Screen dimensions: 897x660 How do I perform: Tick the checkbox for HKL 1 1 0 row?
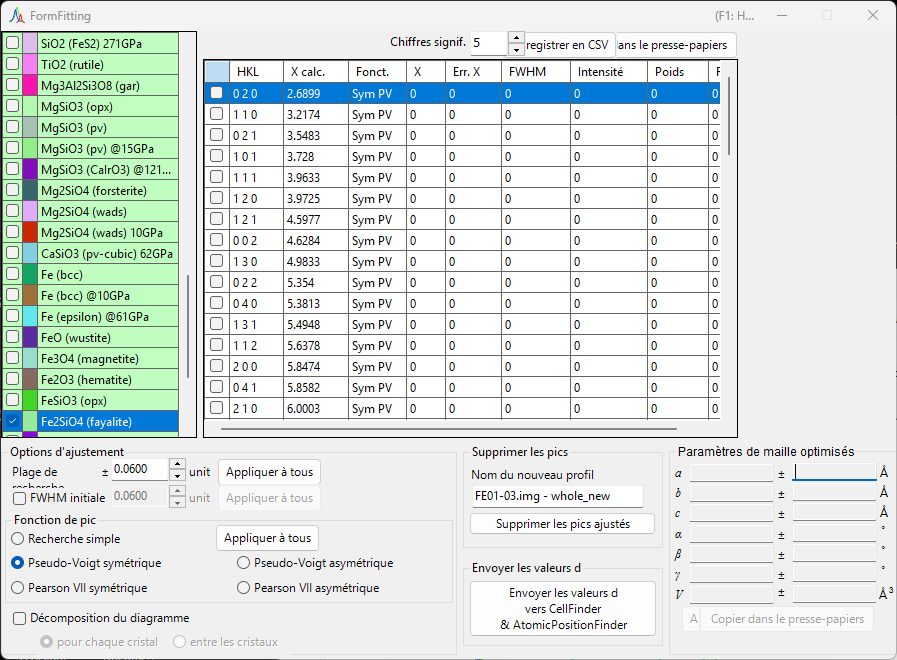[x=216, y=114]
